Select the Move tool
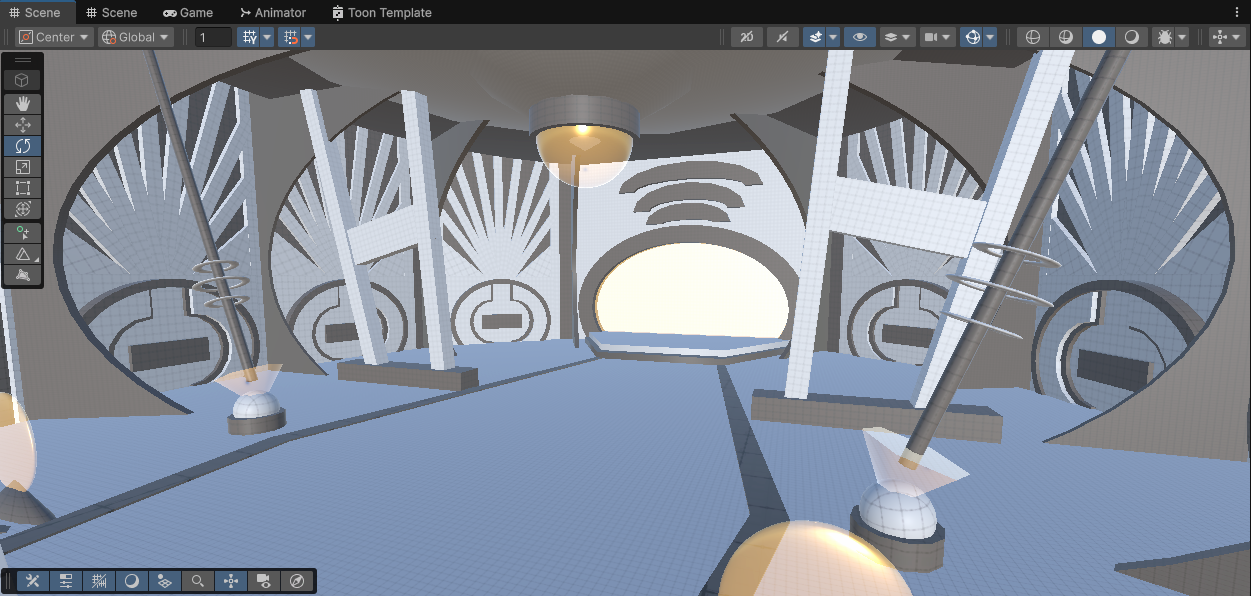Screen dimensions: 1251x596 [x=23, y=125]
